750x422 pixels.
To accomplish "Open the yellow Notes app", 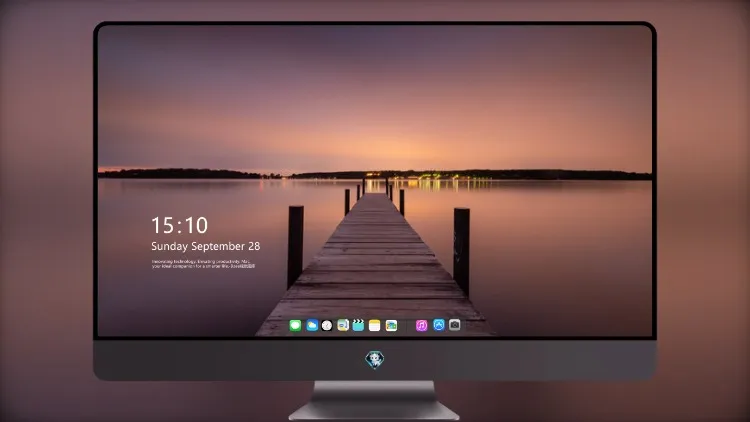I will click(x=375, y=326).
